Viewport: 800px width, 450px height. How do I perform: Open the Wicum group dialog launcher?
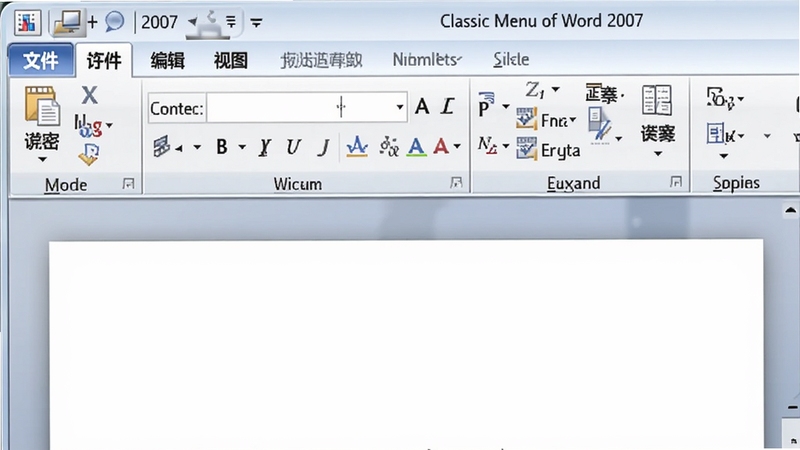click(456, 183)
